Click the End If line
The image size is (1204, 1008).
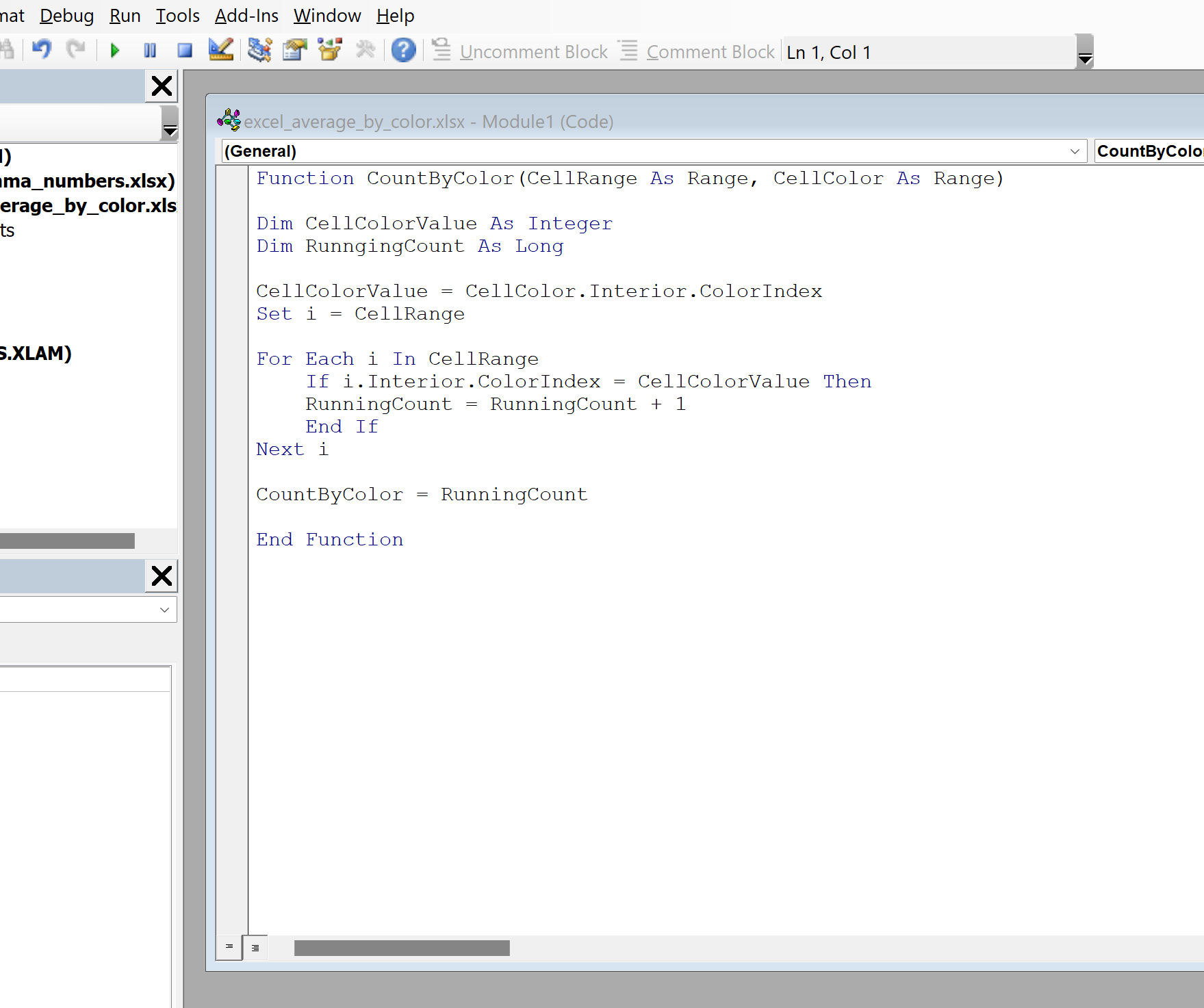point(342,427)
